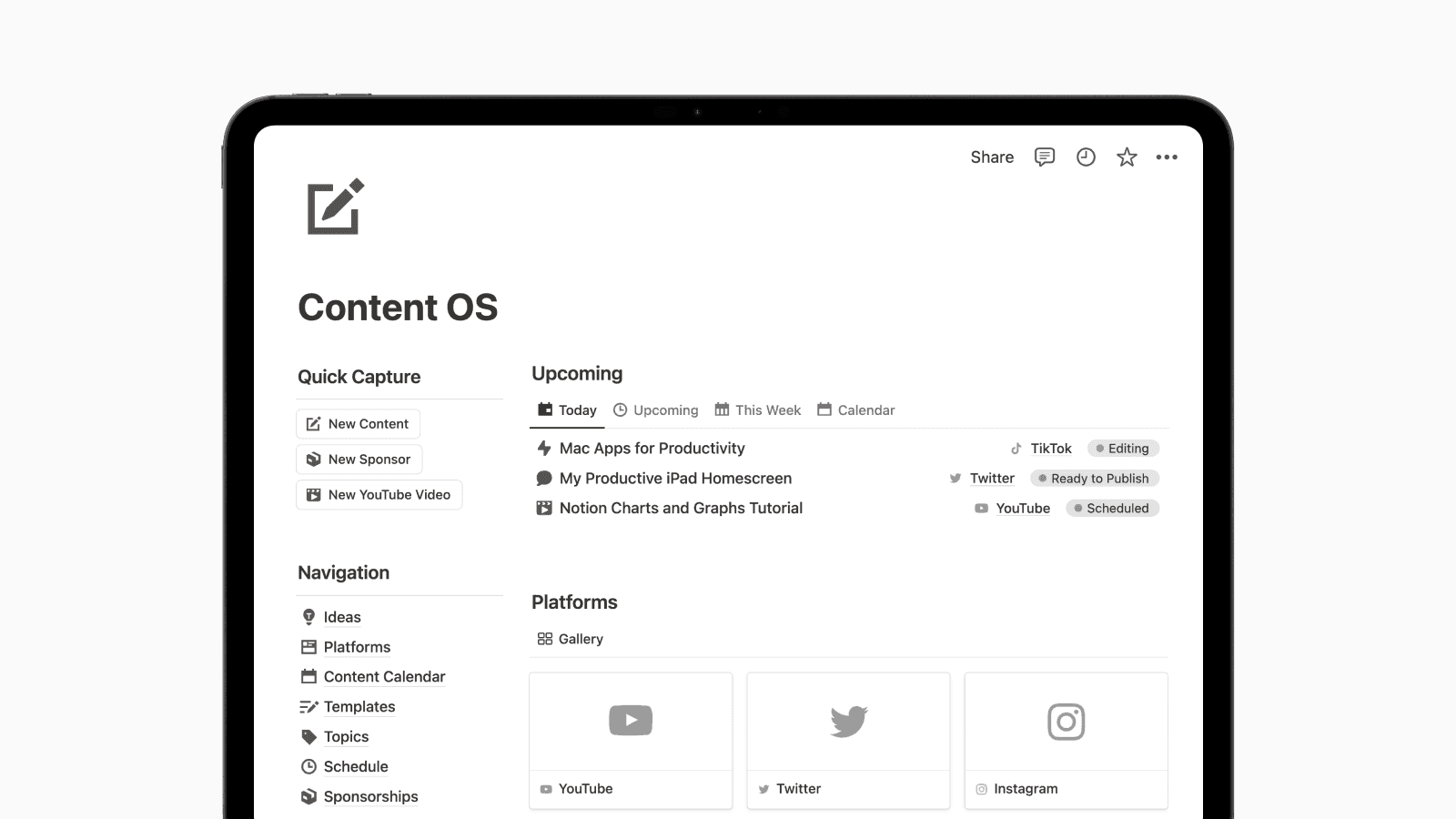
Task: Click the YouTube logo on the platform card
Action: [630, 720]
